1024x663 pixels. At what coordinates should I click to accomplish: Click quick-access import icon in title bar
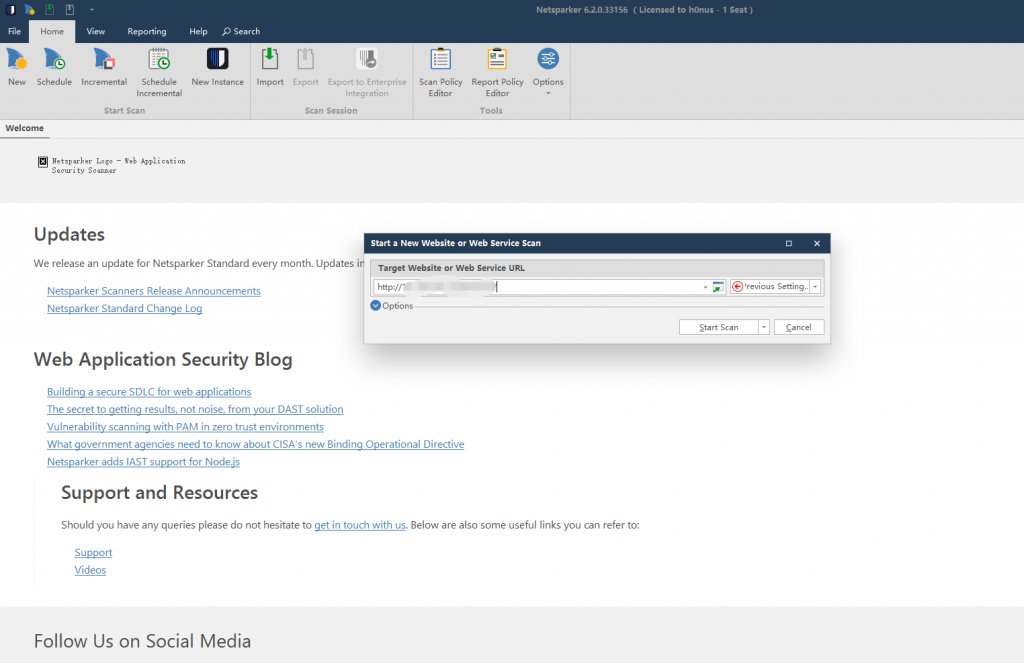(50, 10)
